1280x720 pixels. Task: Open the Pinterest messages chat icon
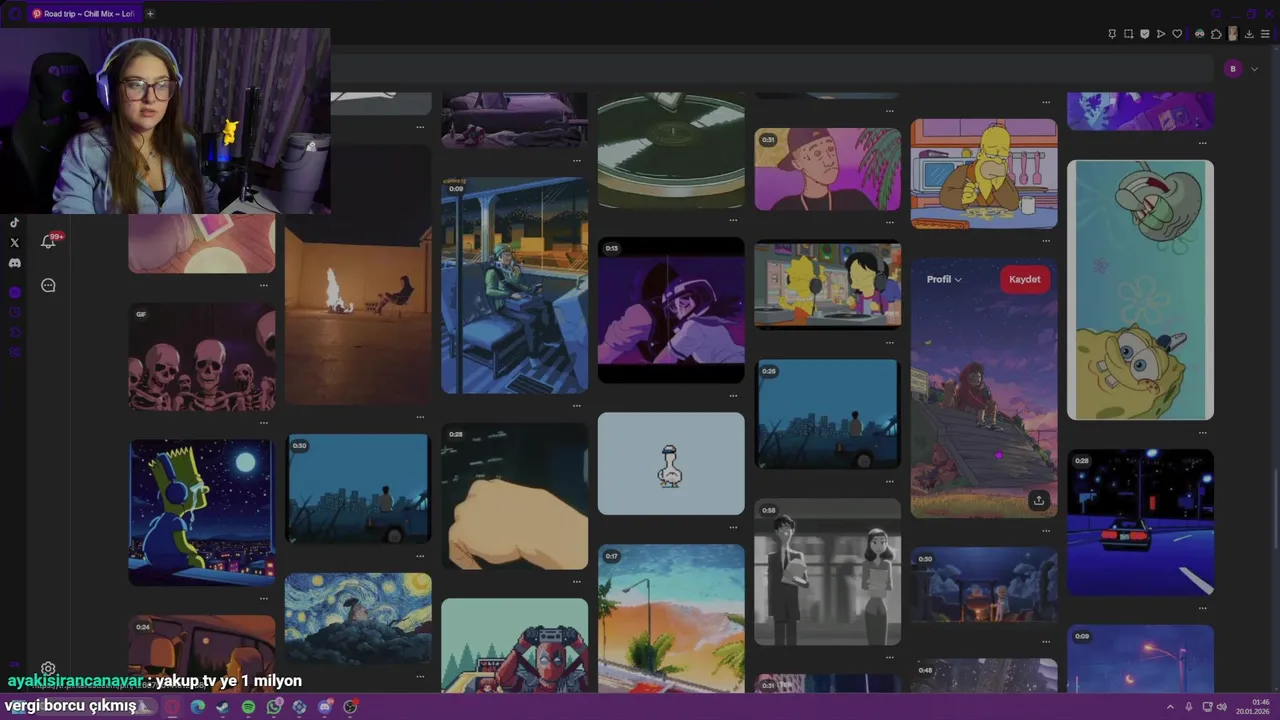point(48,286)
